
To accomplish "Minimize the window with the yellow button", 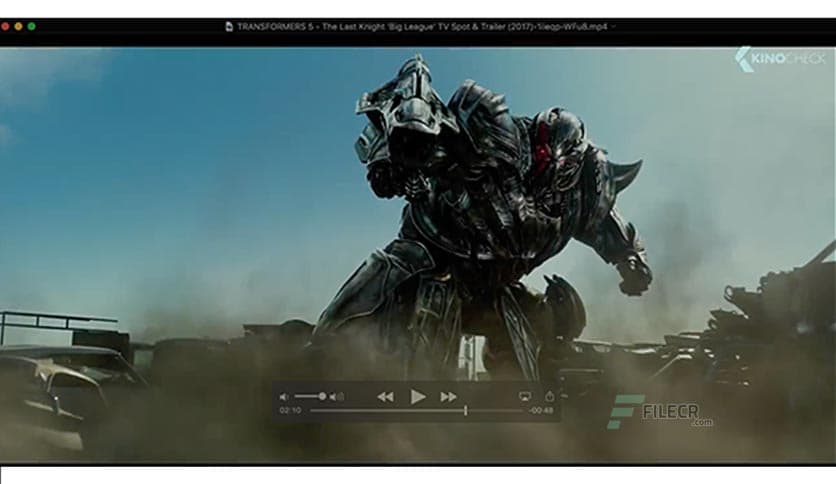I will (x=18, y=26).
